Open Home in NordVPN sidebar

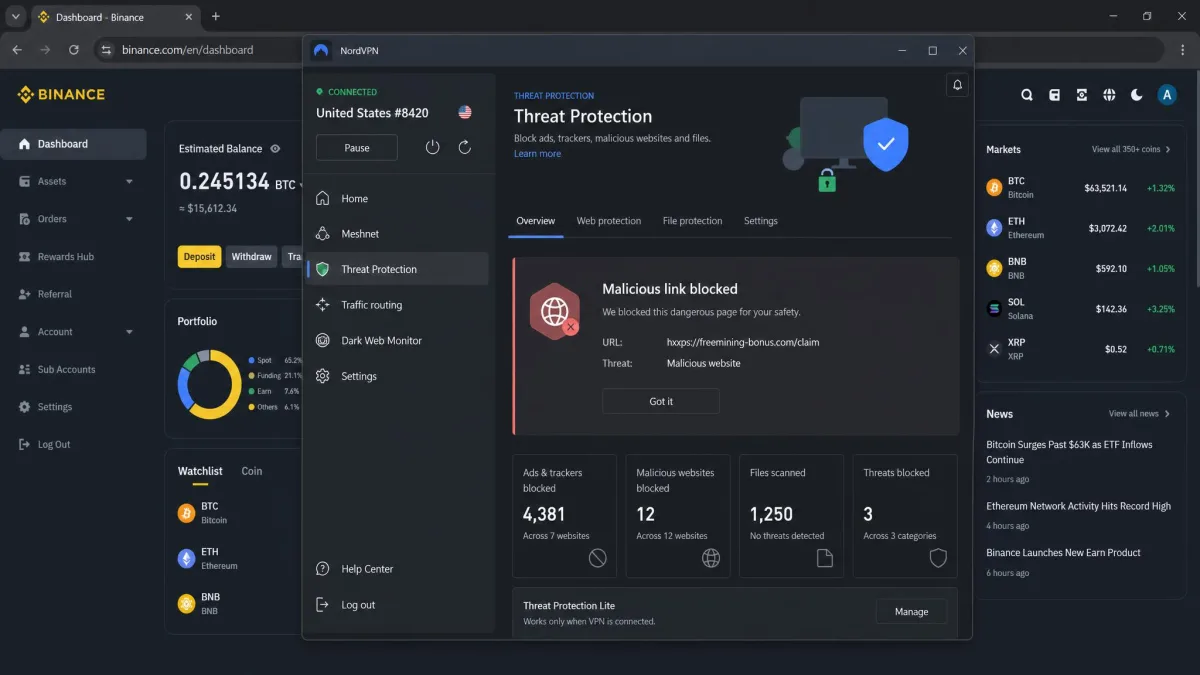tap(397, 198)
